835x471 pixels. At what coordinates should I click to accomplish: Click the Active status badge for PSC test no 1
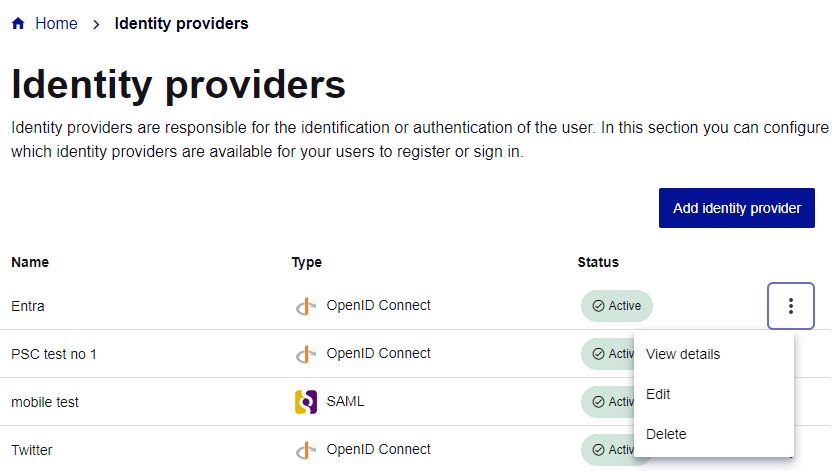[x=608, y=354]
